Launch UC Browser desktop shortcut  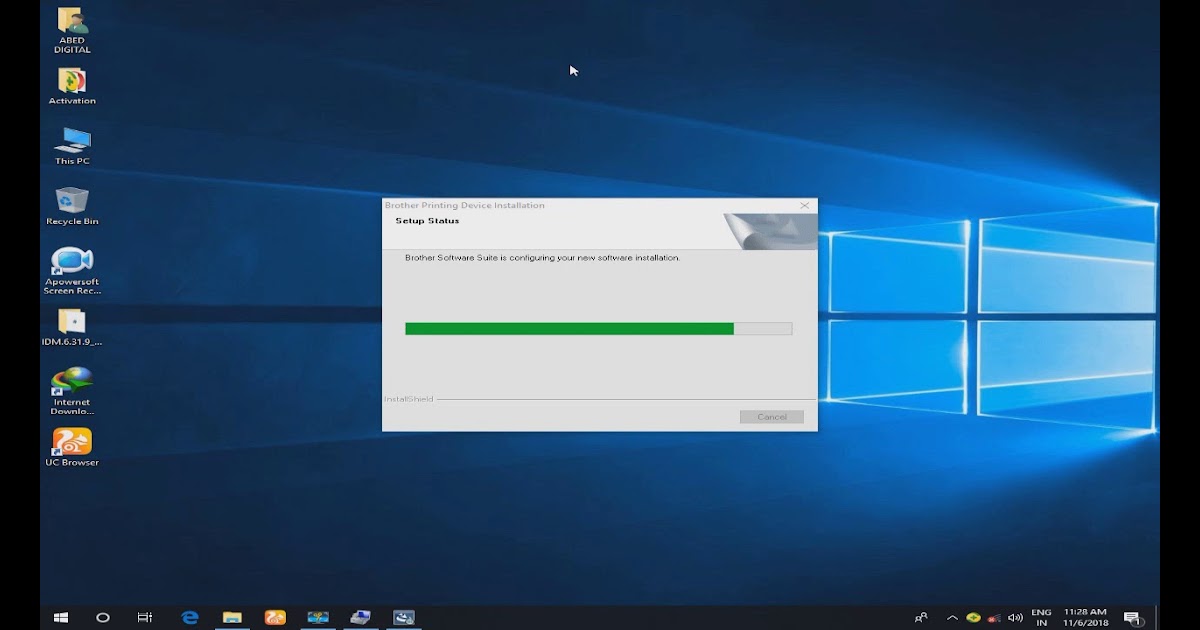(72, 447)
